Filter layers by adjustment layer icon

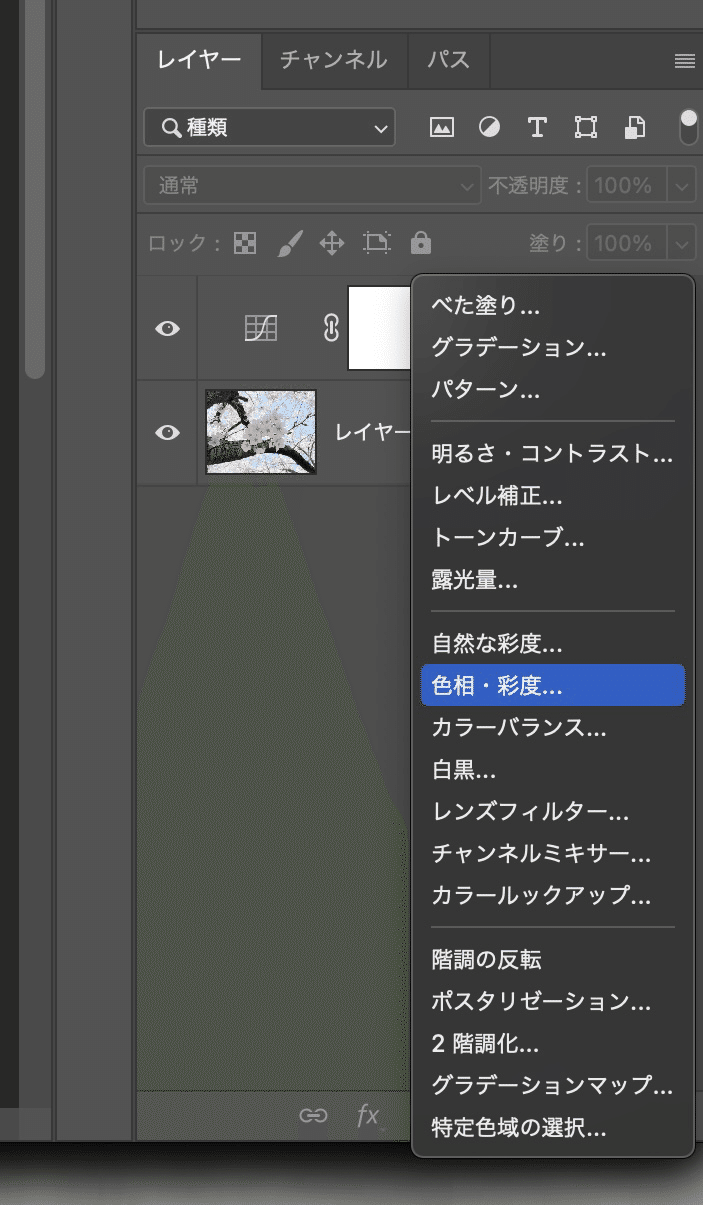point(489,128)
